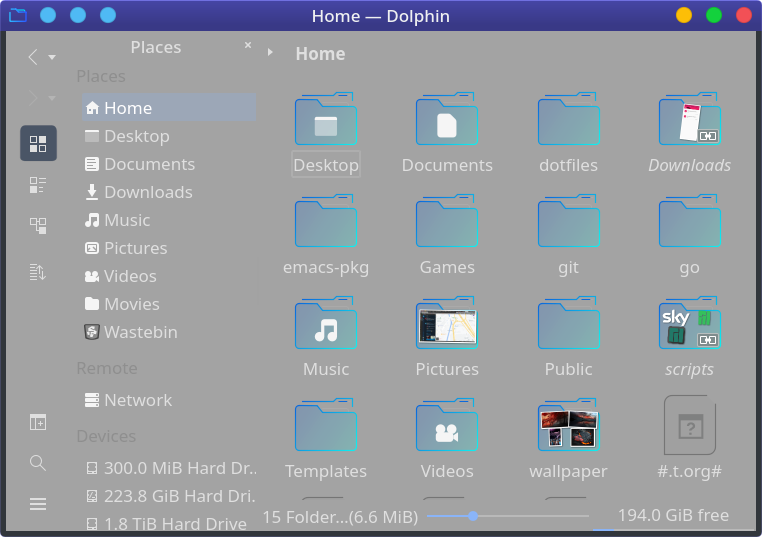Open the search magnifier tool
This screenshot has width=762, height=537.
[38, 462]
